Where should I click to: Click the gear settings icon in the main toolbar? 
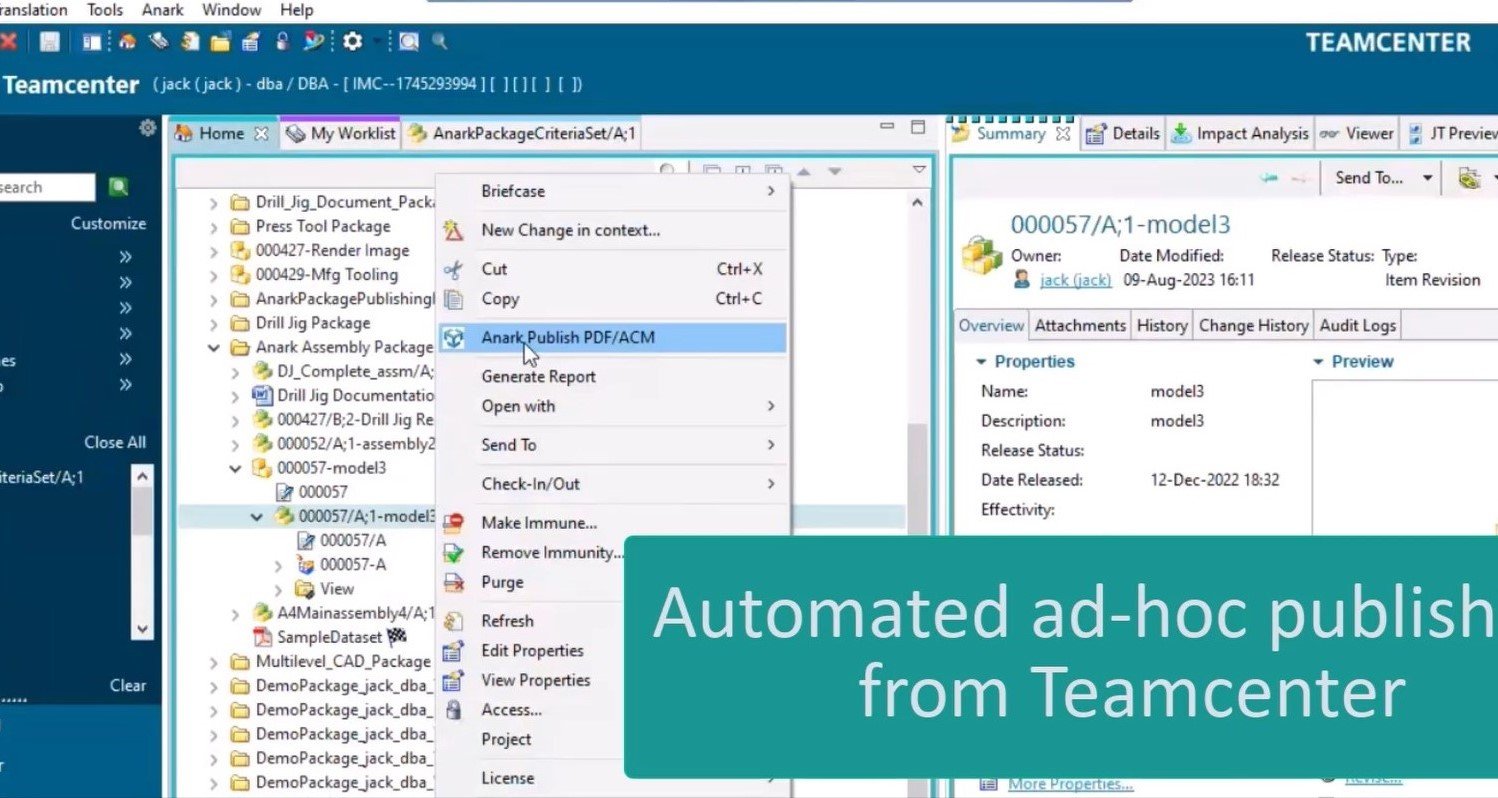[x=352, y=42]
